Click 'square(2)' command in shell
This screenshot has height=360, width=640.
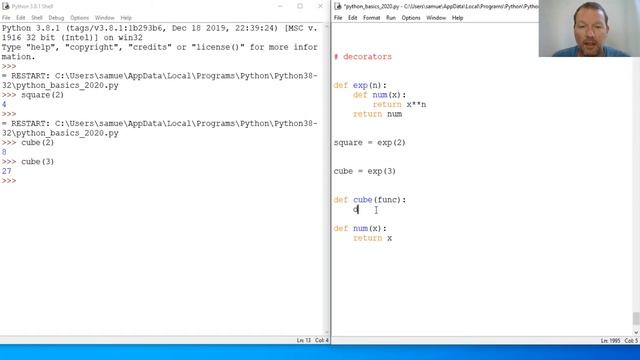[42, 95]
